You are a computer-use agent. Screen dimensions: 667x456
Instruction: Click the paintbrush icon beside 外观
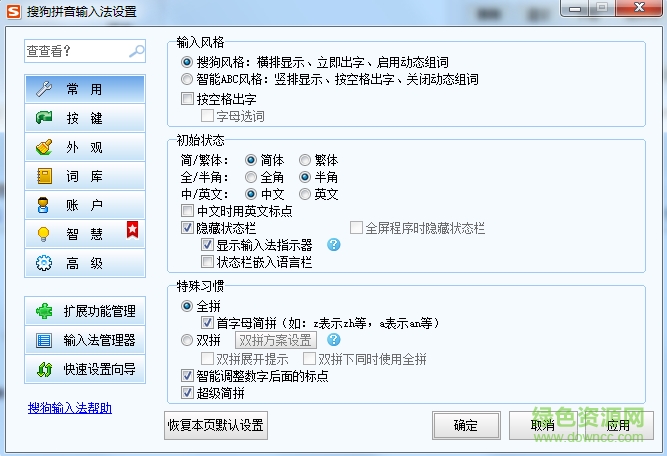pos(44,147)
